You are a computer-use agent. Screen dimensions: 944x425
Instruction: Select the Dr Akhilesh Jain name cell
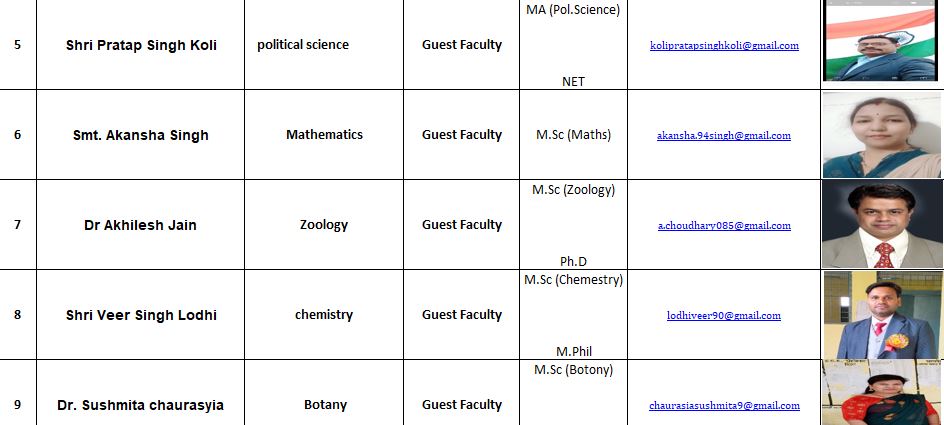click(141, 225)
